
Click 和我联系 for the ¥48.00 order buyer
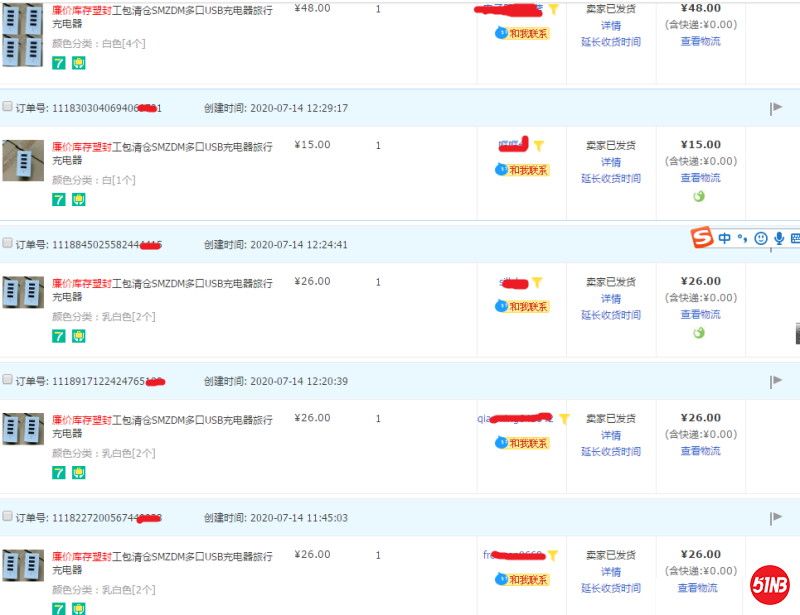(527, 33)
